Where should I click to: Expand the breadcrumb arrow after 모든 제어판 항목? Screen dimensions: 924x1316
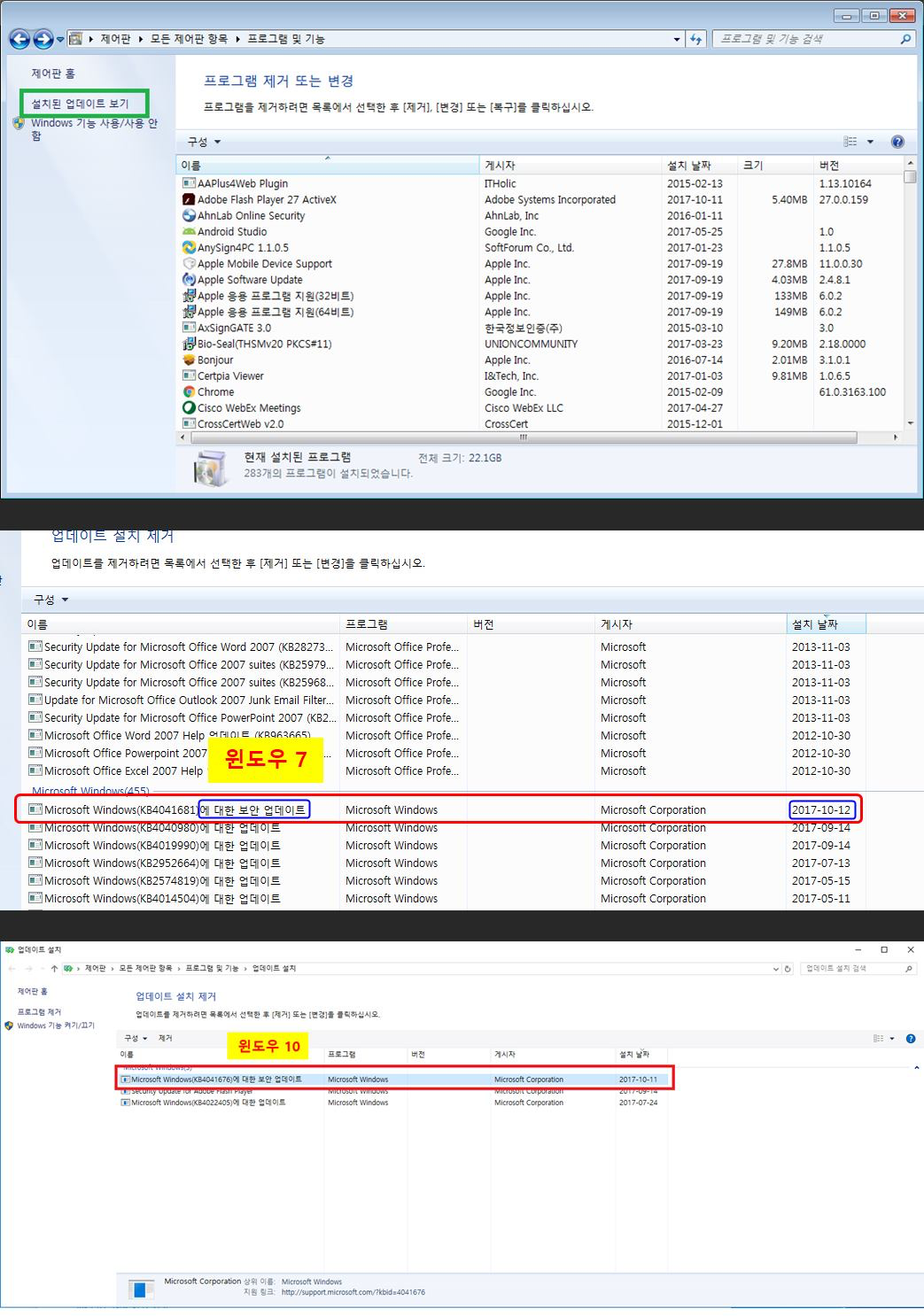tap(238, 39)
